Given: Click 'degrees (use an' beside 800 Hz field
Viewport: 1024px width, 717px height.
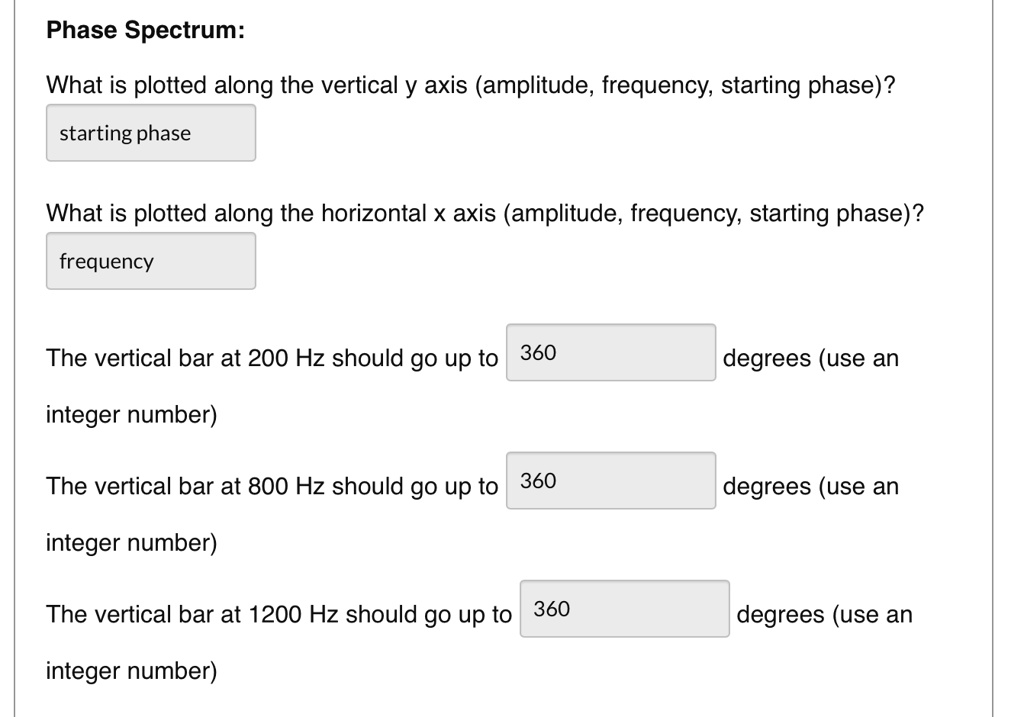Looking at the screenshot, I should point(810,487).
